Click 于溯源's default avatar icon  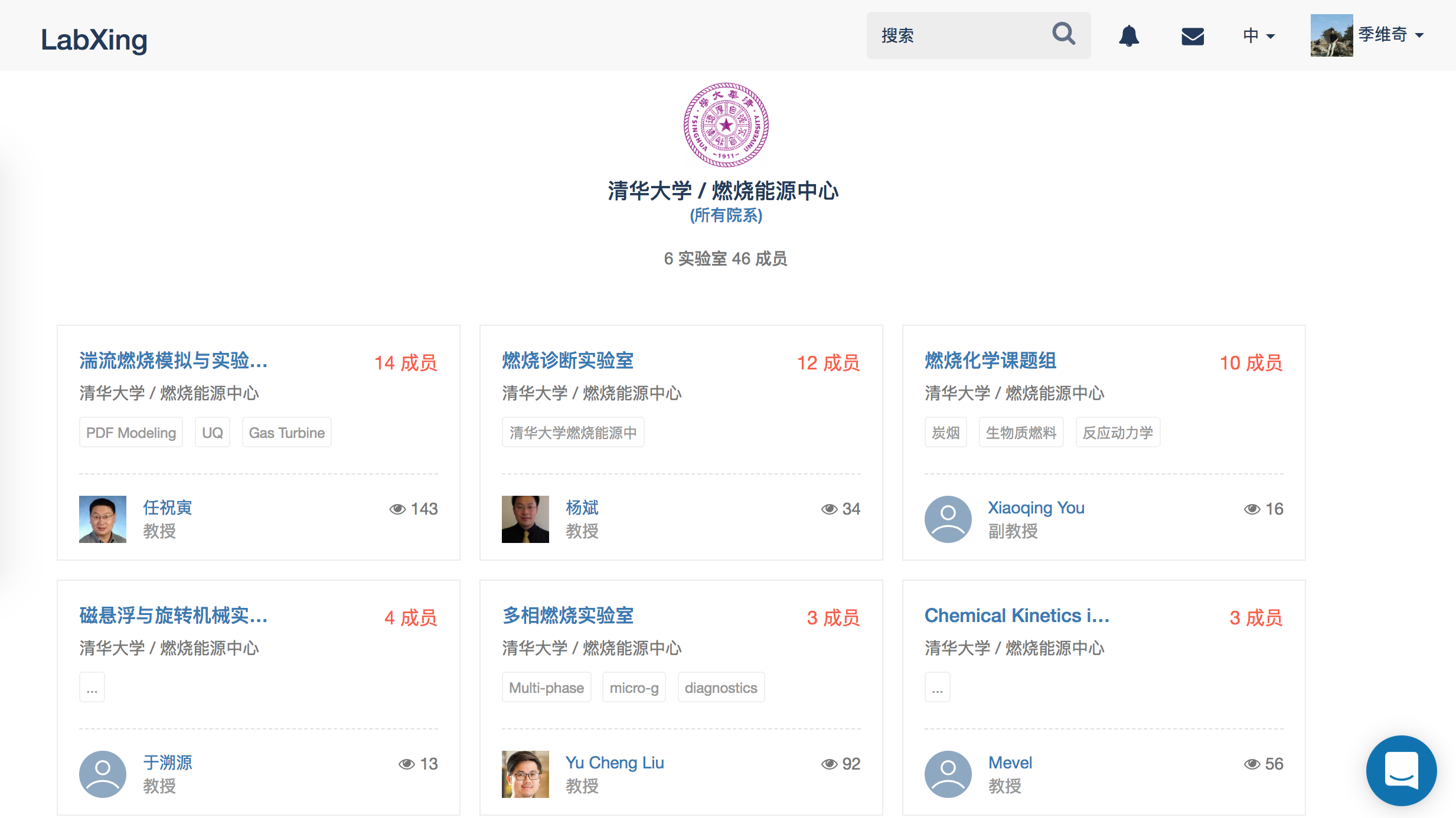click(103, 774)
